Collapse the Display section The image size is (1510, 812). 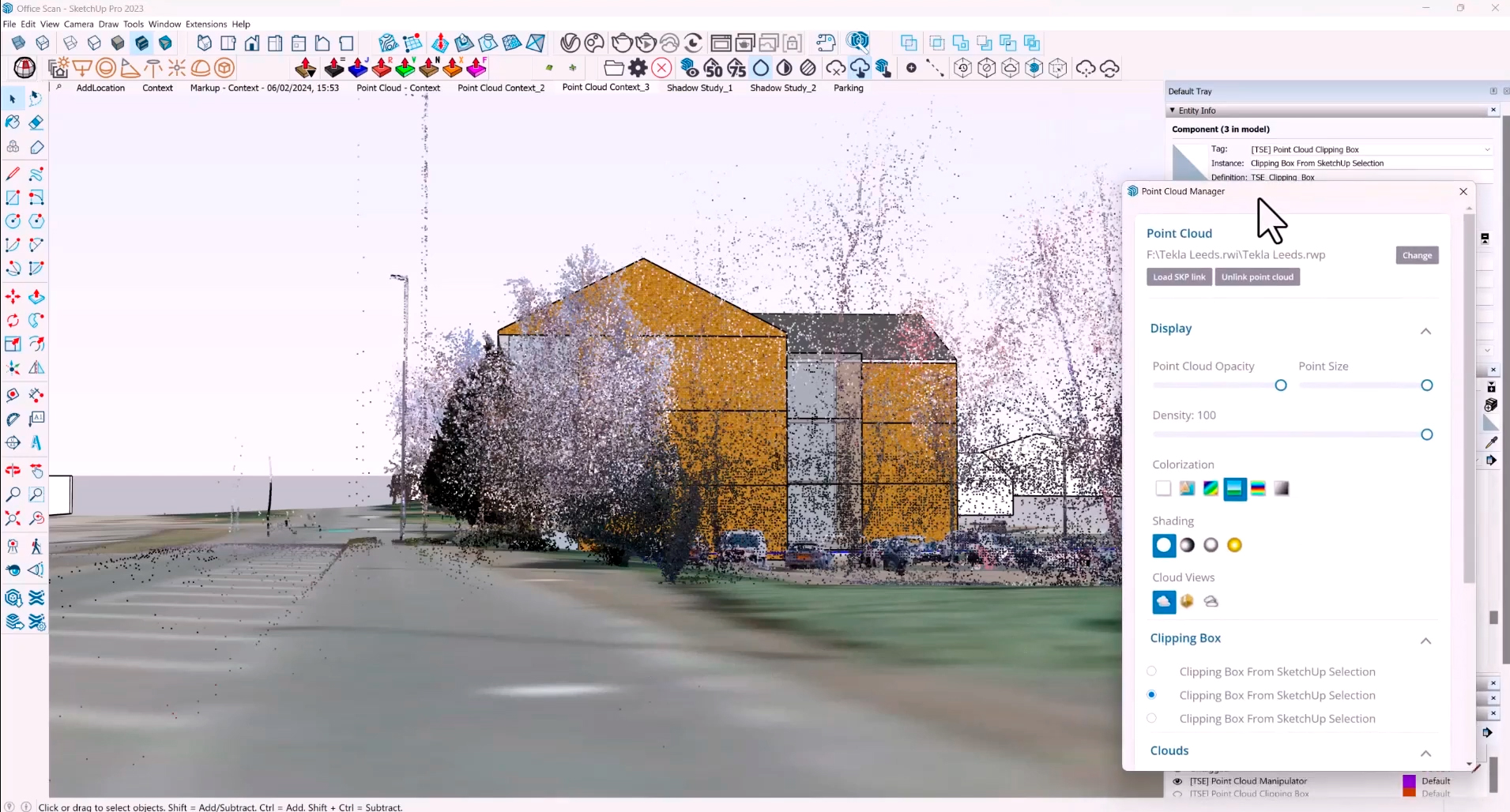(1425, 331)
